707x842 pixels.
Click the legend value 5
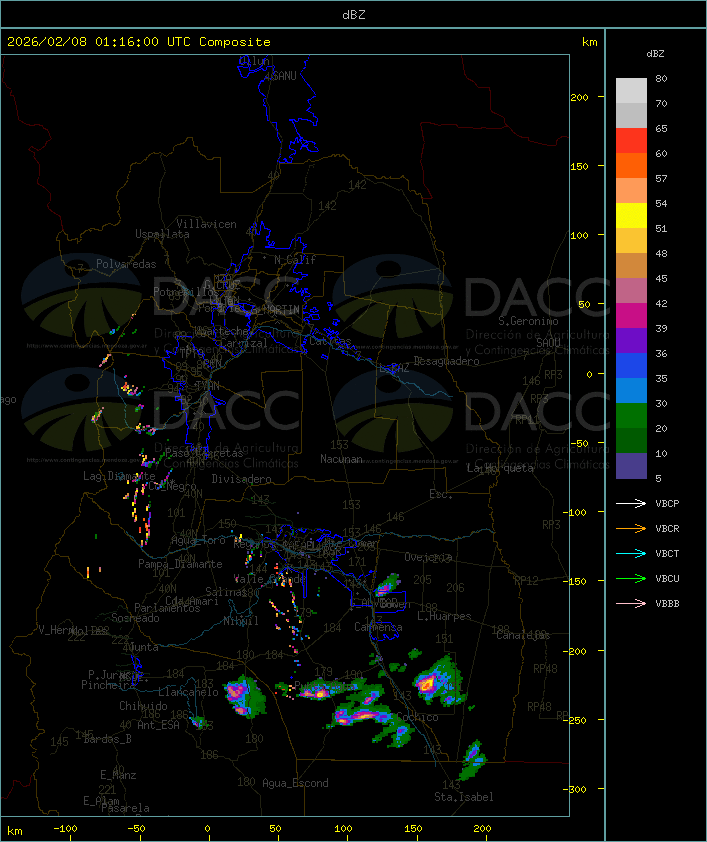(x=658, y=478)
